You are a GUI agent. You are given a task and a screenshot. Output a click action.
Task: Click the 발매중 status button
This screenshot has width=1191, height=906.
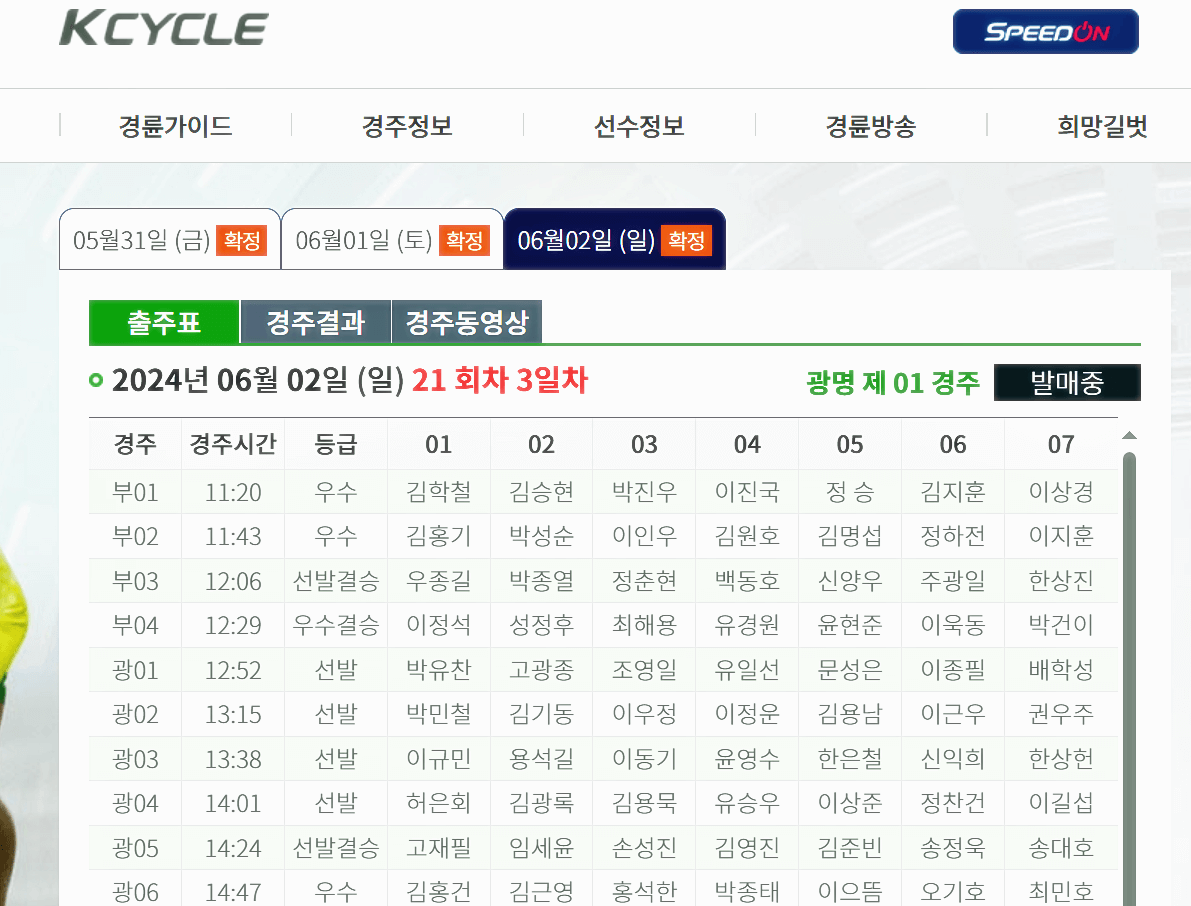point(1067,382)
